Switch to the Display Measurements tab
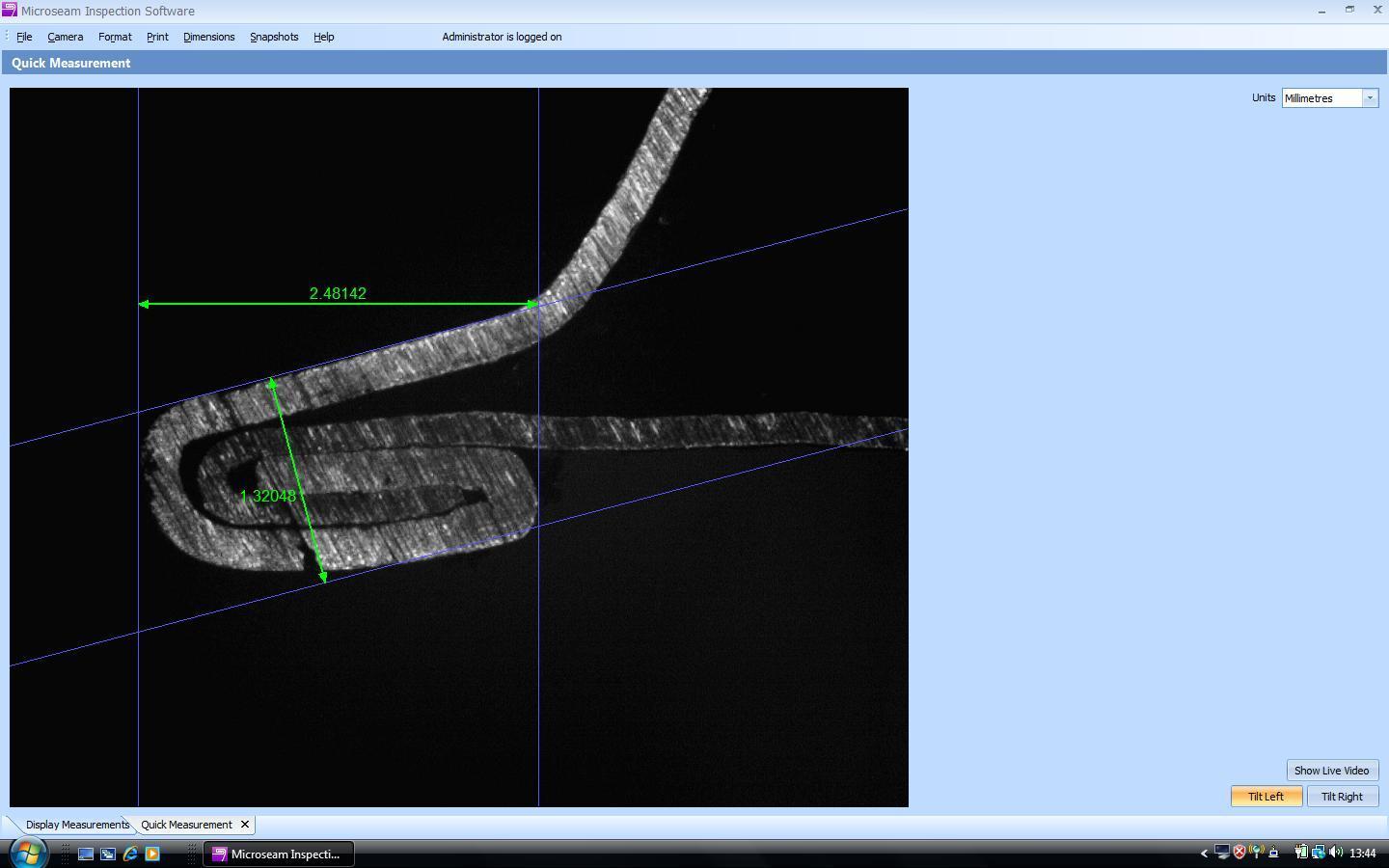Viewport: 1389px width, 868px height. [77, 825]
